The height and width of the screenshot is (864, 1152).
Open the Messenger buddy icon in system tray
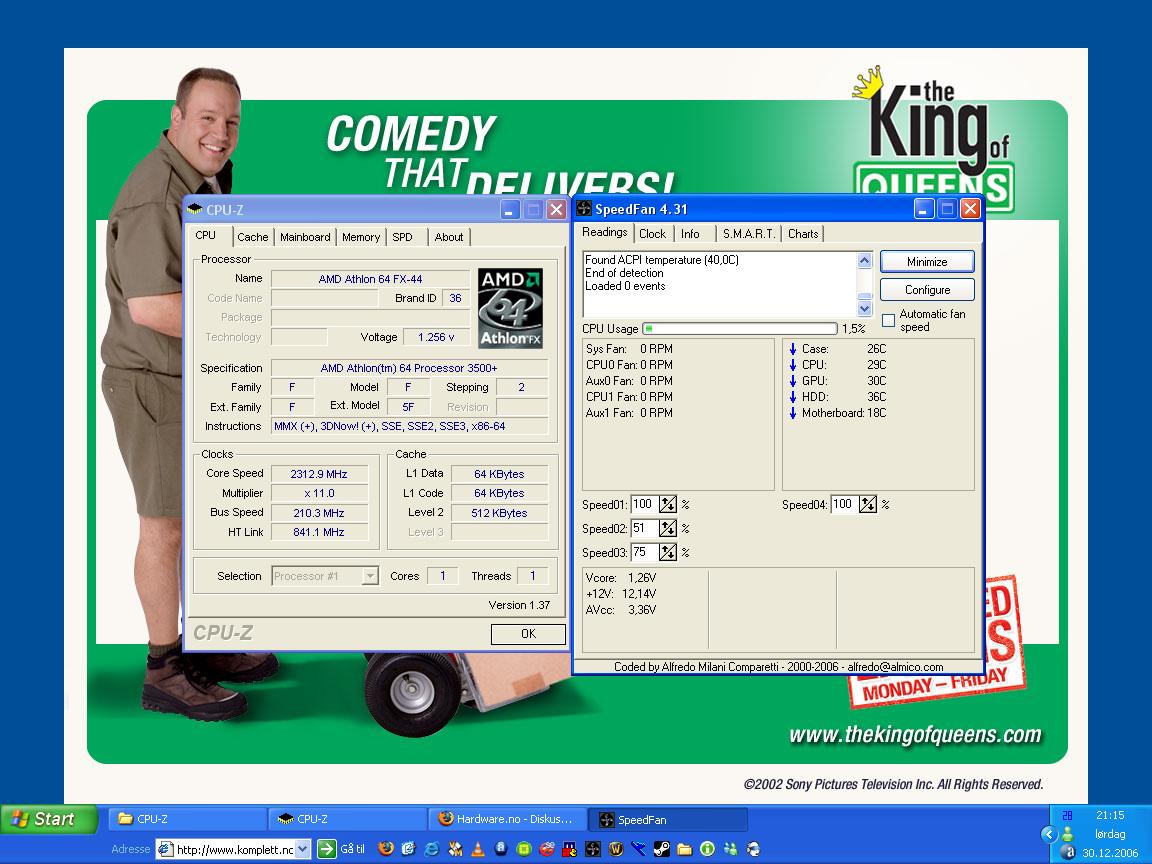coord(1068,834)
